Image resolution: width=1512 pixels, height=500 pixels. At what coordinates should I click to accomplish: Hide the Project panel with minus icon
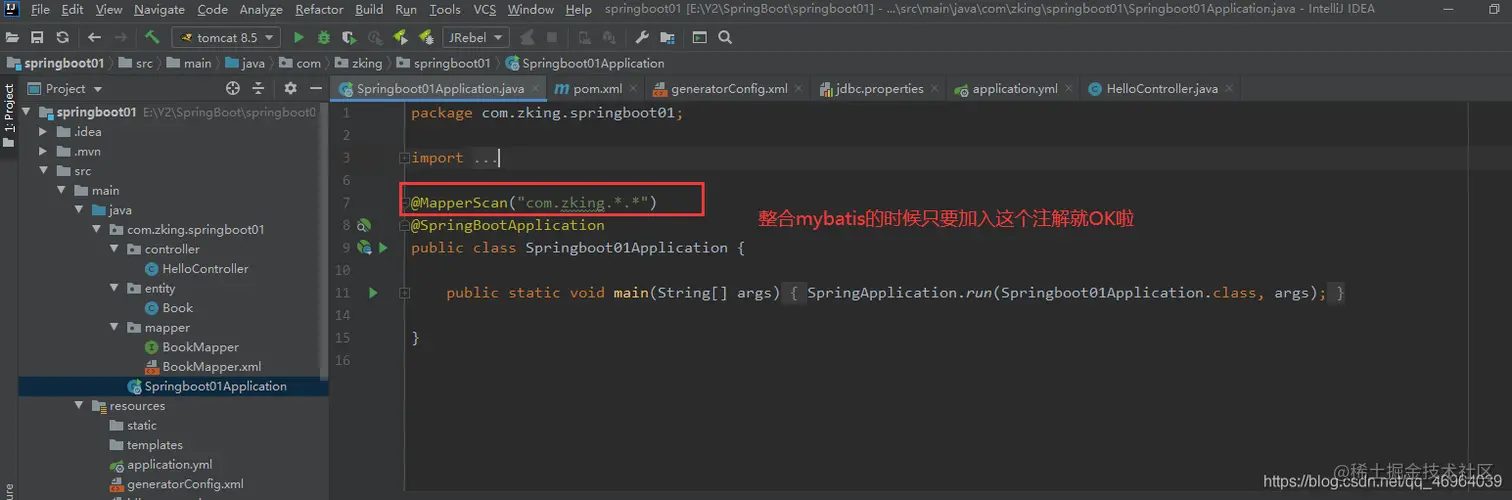coord(316,88)
